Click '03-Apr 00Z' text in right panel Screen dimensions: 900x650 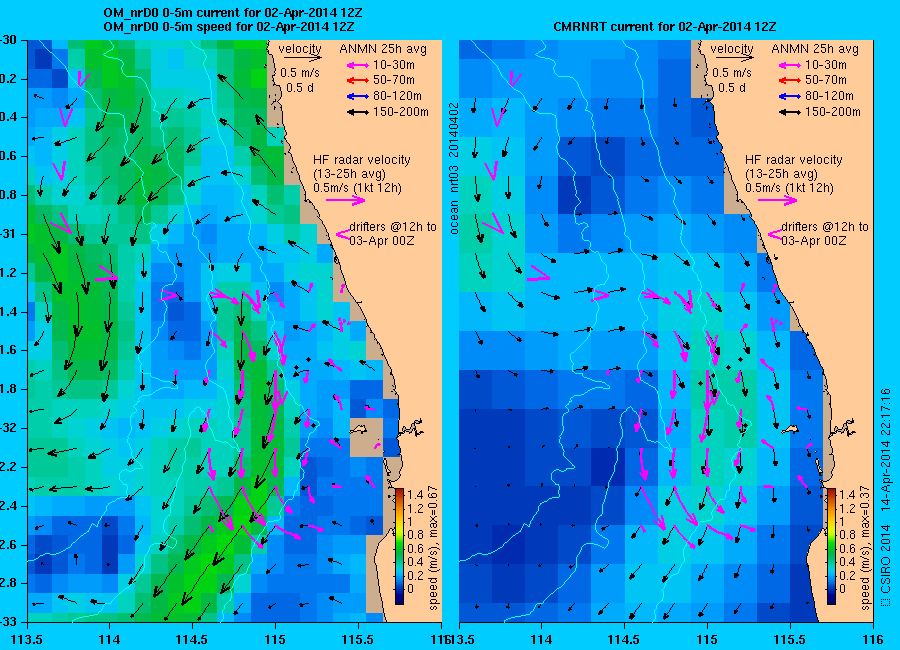(814, 241)
